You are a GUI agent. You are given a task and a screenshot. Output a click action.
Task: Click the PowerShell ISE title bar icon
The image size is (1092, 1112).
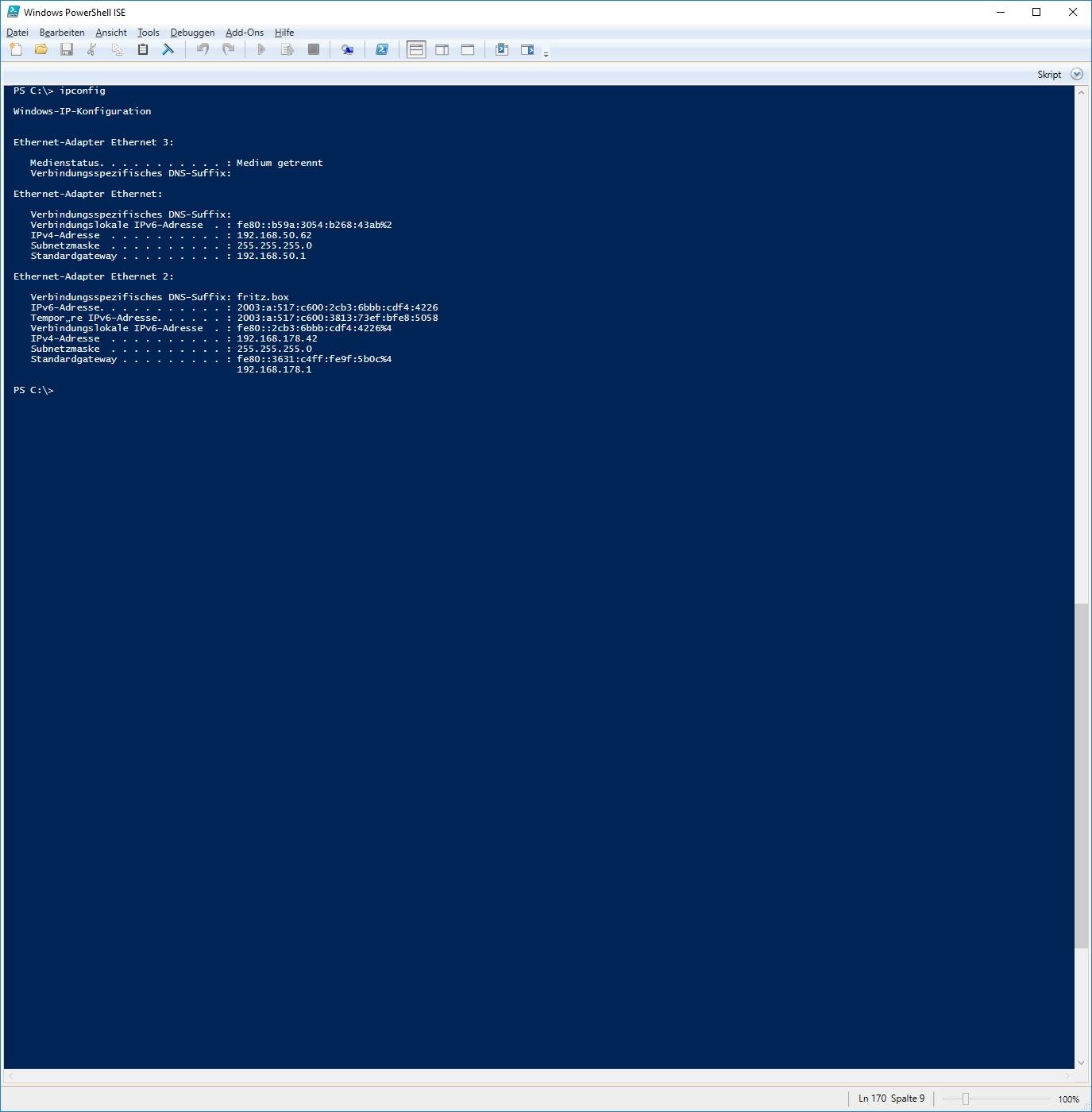point(14,12)
